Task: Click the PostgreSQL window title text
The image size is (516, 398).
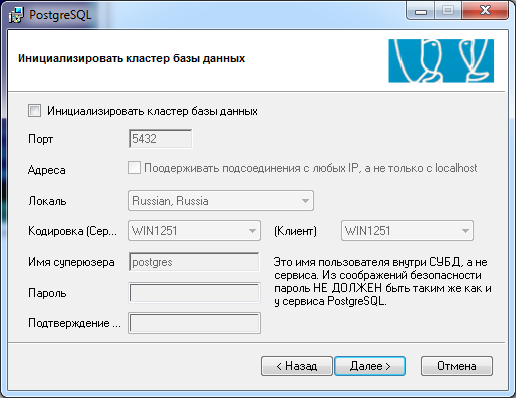Action: point(60,15)
